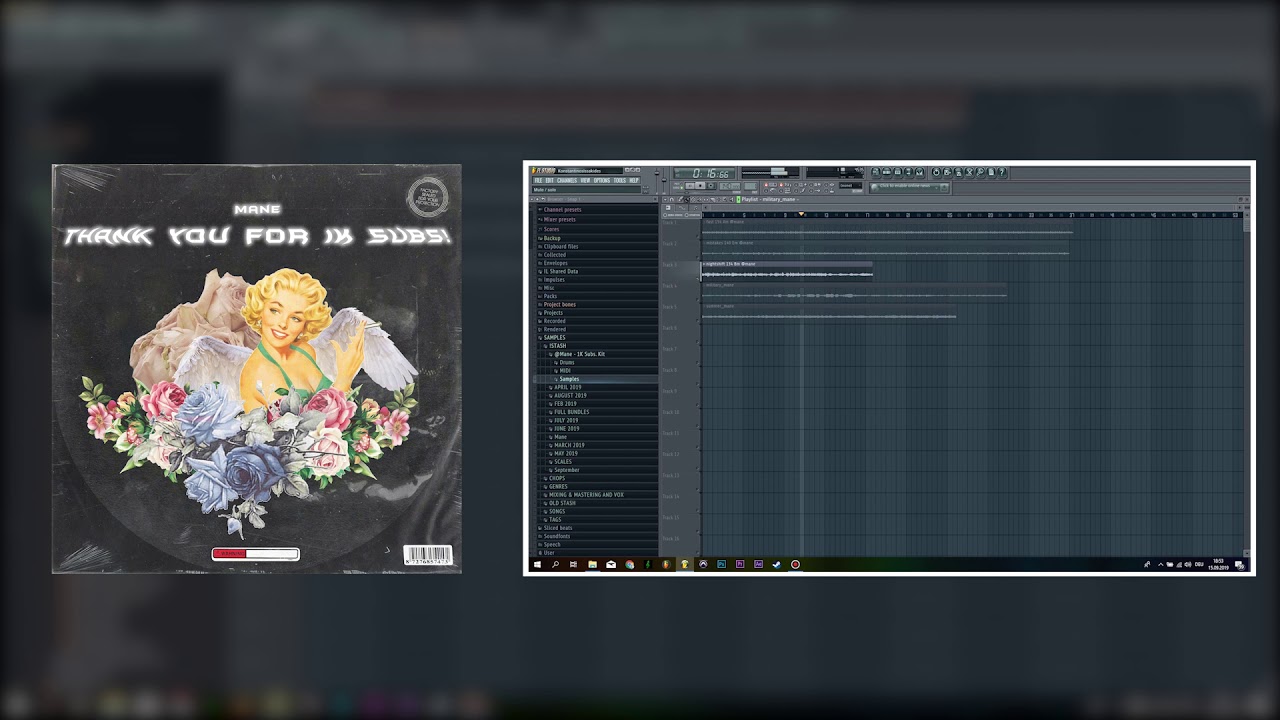The width and height of the screenshot is (1280, 720).
Task: Open the Steam icon in taskbar
Action: [777, 564]
